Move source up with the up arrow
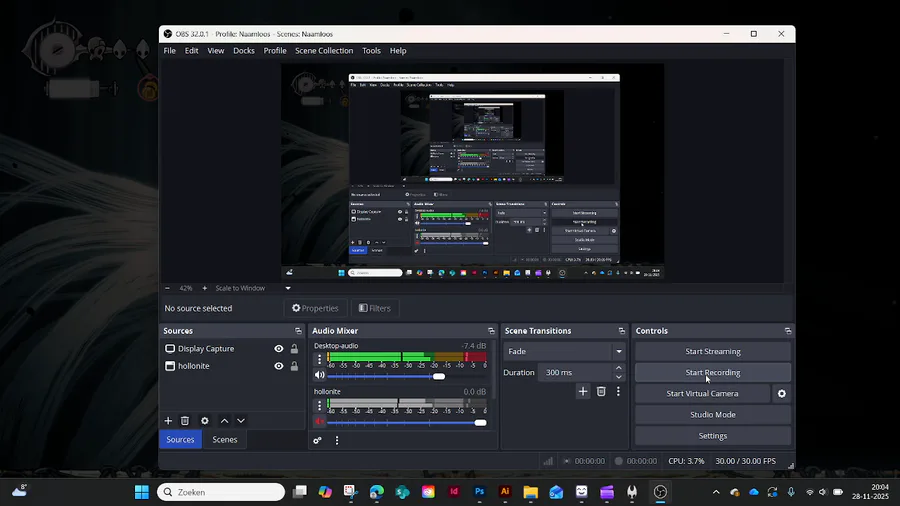 tap(224, 421)
